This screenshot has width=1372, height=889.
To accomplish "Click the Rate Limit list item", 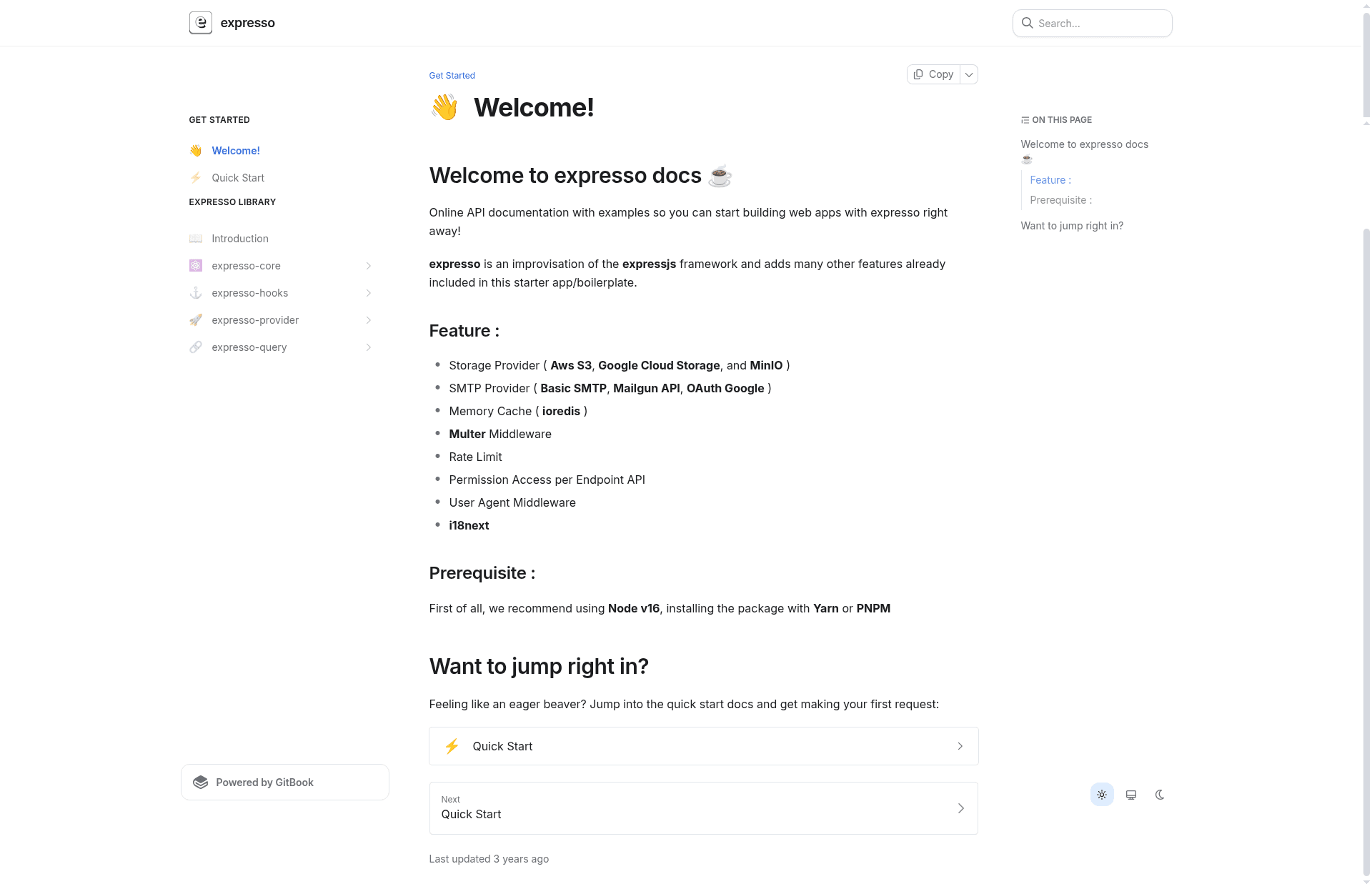I will [475, 457].
